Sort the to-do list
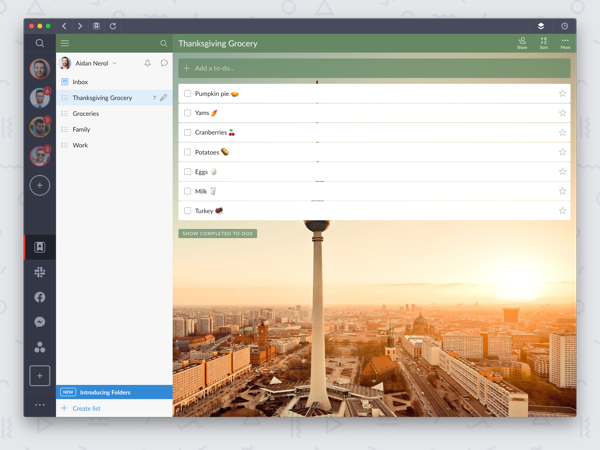600x450 pixels. [x=544, y=43]
